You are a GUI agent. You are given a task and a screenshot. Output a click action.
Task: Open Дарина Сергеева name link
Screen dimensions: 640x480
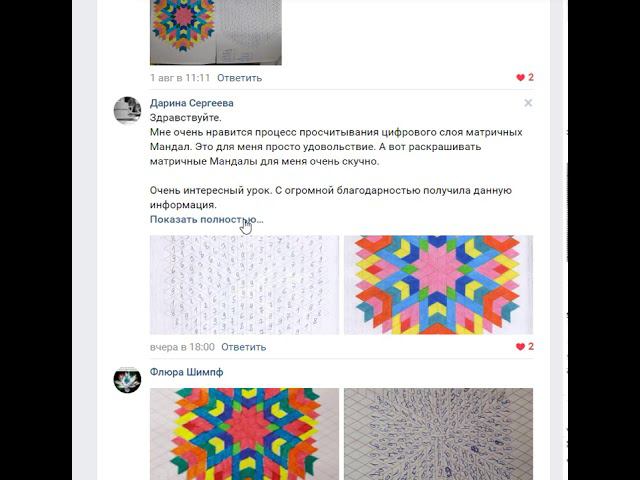191,103
